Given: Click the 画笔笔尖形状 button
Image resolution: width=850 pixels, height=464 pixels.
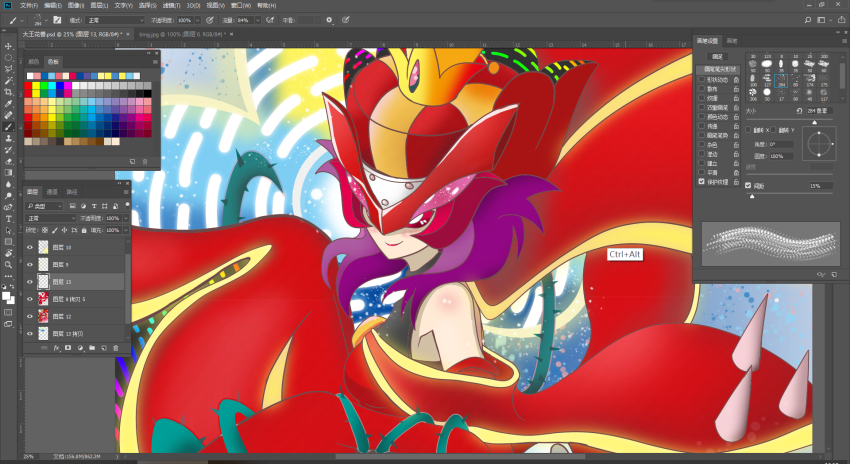Looking at the screenshot, I should (x=719, y=69).
